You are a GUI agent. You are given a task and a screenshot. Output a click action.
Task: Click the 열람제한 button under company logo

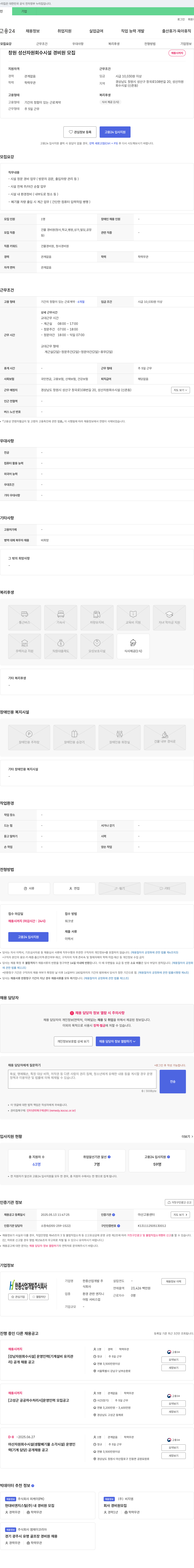39,1297
